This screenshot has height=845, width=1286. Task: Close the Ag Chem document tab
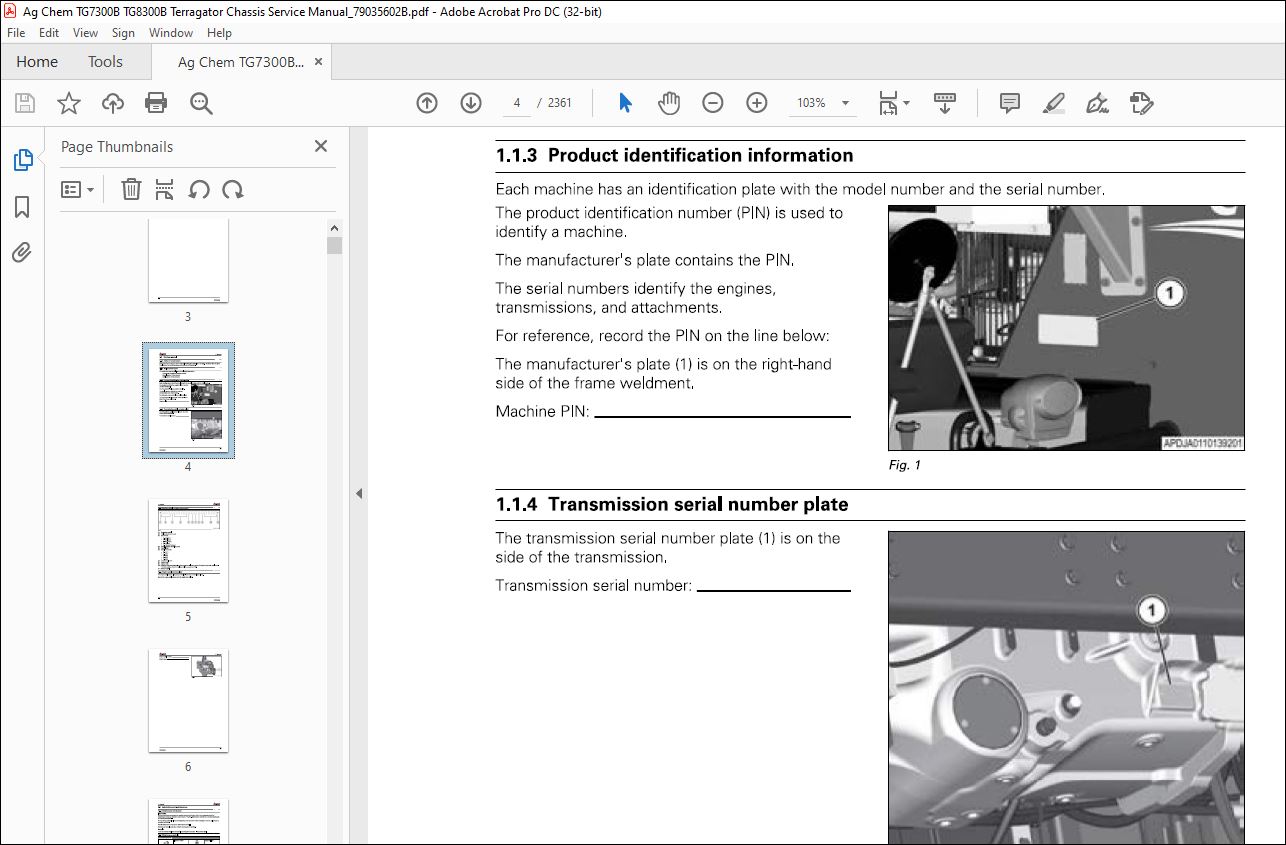pyautogui.click(x=319, y=62)
